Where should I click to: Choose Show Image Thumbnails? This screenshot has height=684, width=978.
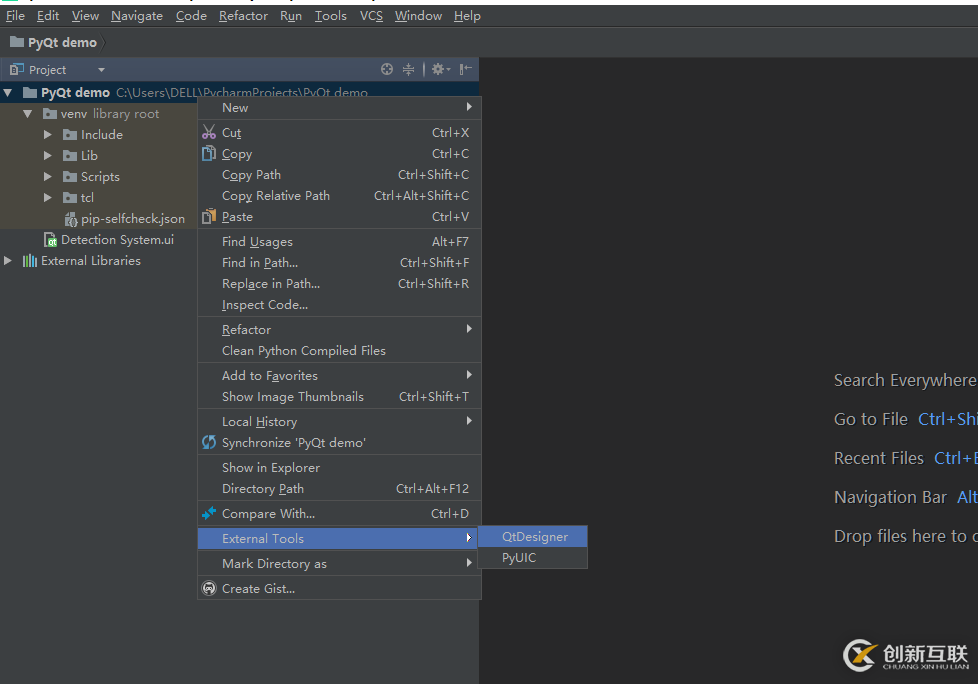(x=339, y=397)
